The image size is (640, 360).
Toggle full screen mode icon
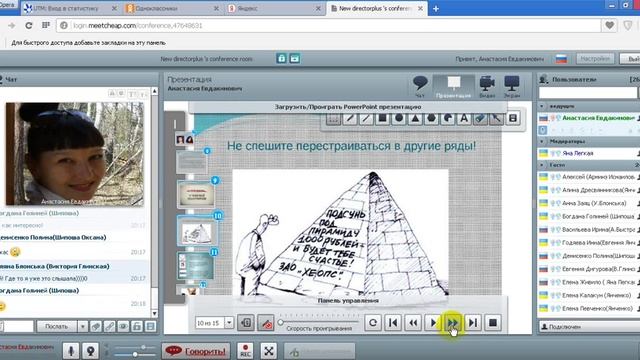pos(269,351)
